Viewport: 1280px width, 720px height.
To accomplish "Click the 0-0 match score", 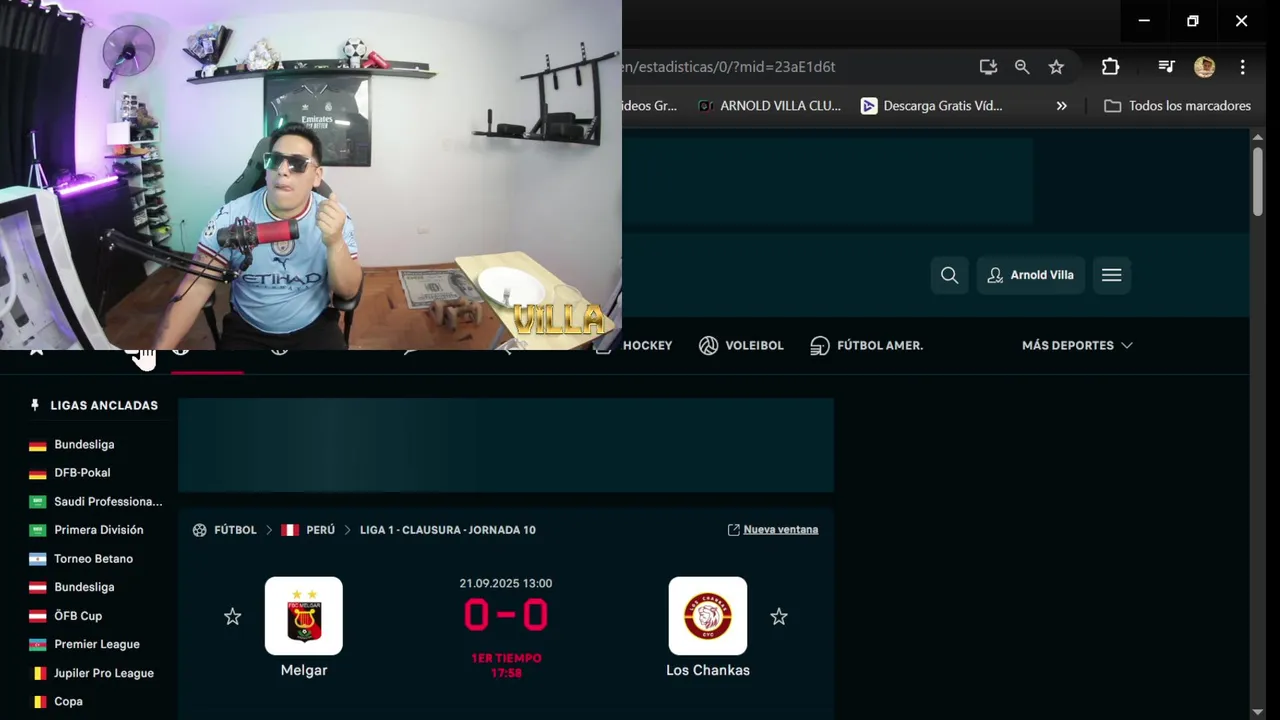I will click(506, 615).
